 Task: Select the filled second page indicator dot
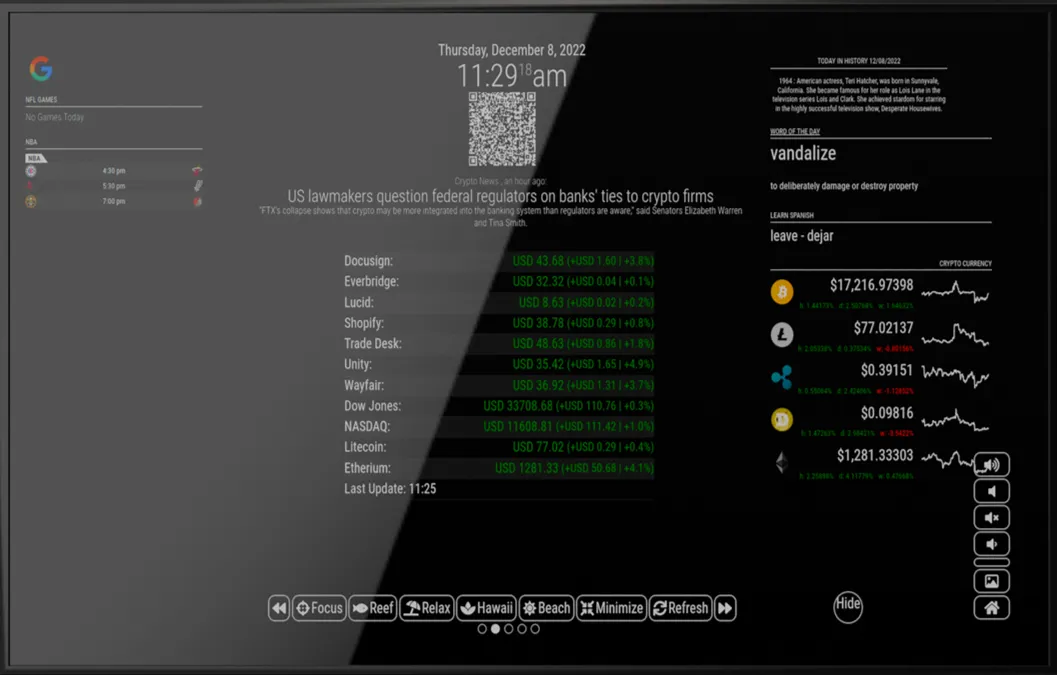tap(495, 629)
